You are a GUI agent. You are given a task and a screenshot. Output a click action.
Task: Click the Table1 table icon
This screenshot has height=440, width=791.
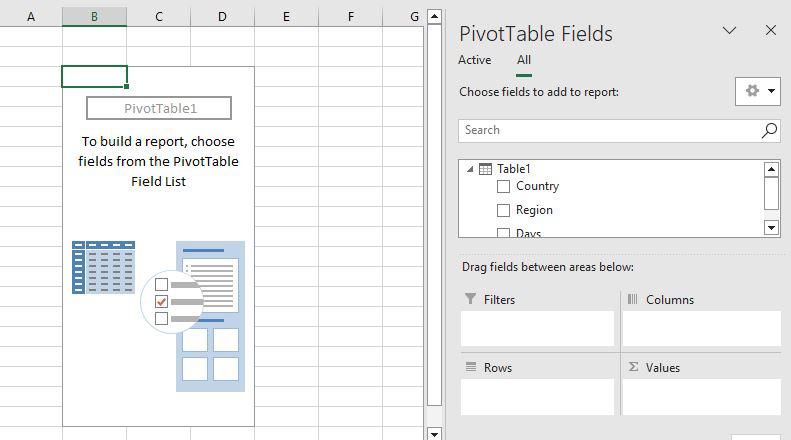[486, 169]
